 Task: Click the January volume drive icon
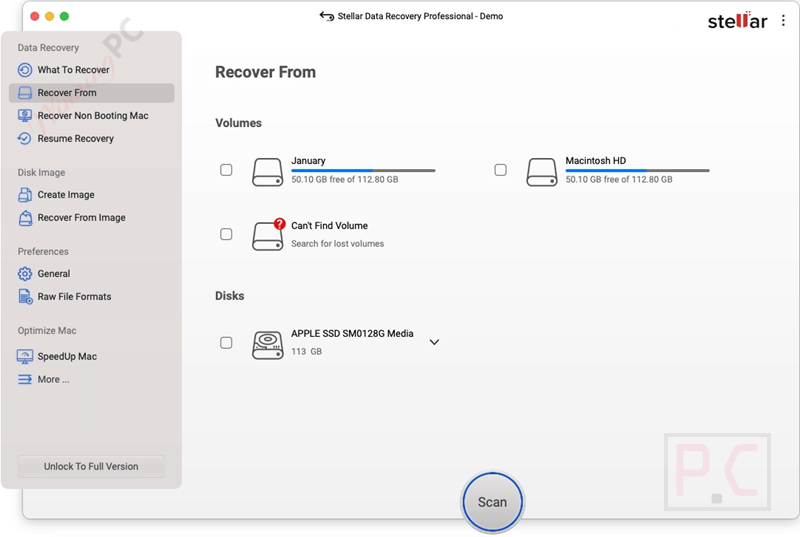tap(267, 172)
